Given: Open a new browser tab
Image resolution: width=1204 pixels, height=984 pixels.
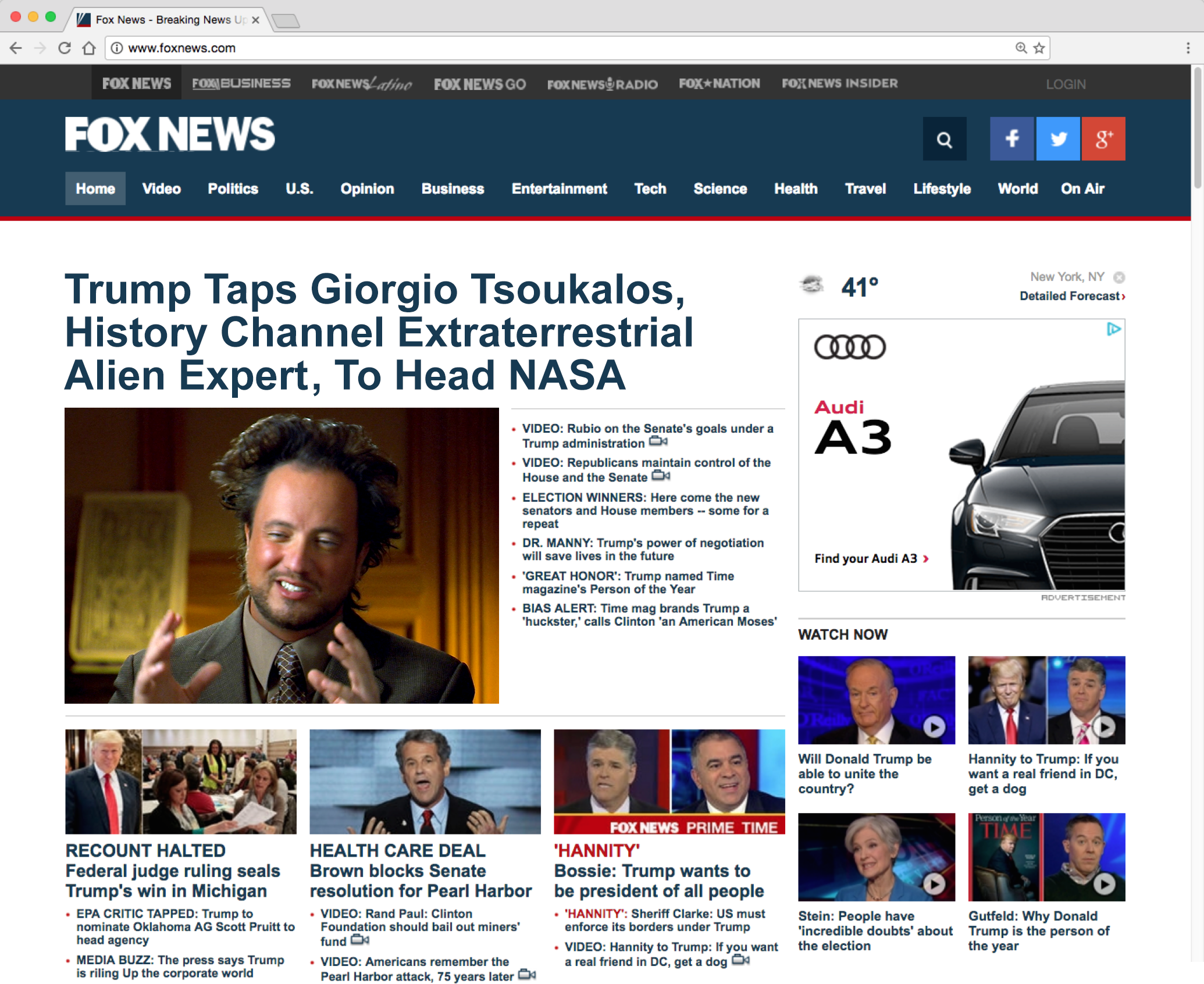Looking at the screenshot, I should click(286, 21).
